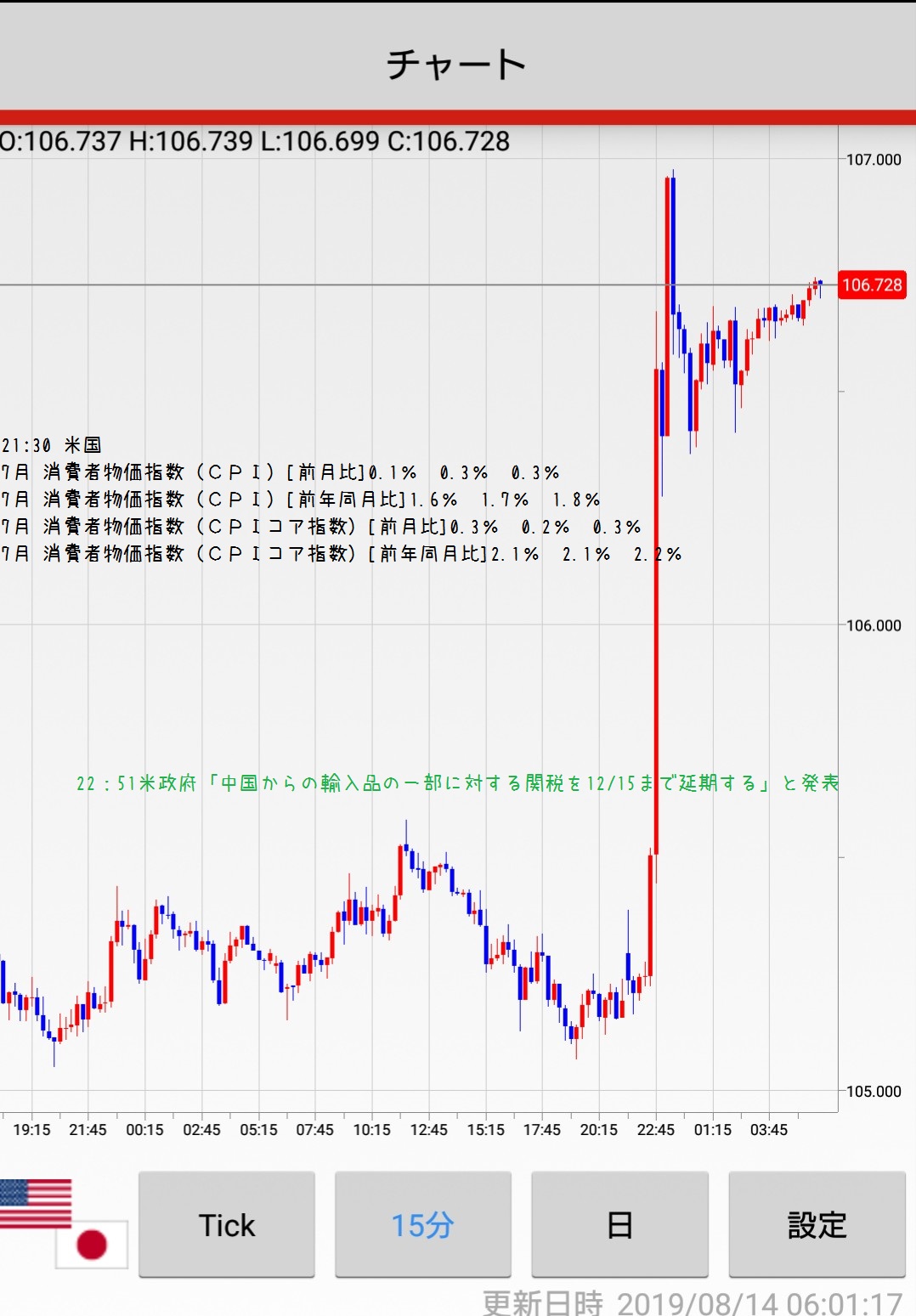Tap the チャート title header
The image size is (916, 1316).
click(x=457, y=65)
